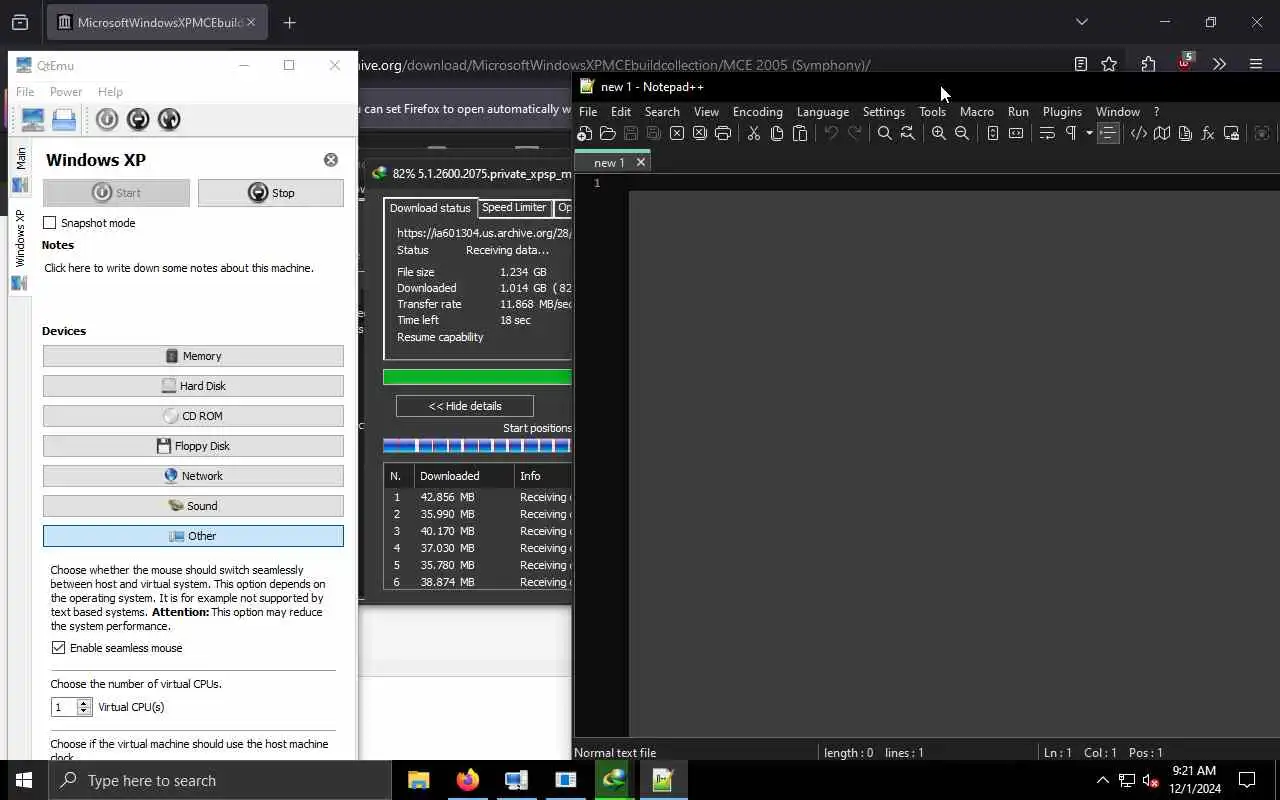This screenshot has height=800, width=1280.
Task: Zoom out using the Notepad++ toolbar icon
Action: (x=962, y=133)
